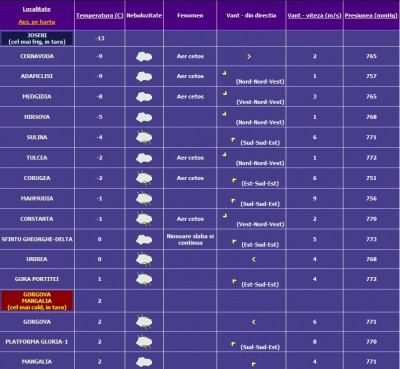This screenshot has height=369, width=400.
Task: Select the TULCEA locality name
Action: tap(37, 158)
